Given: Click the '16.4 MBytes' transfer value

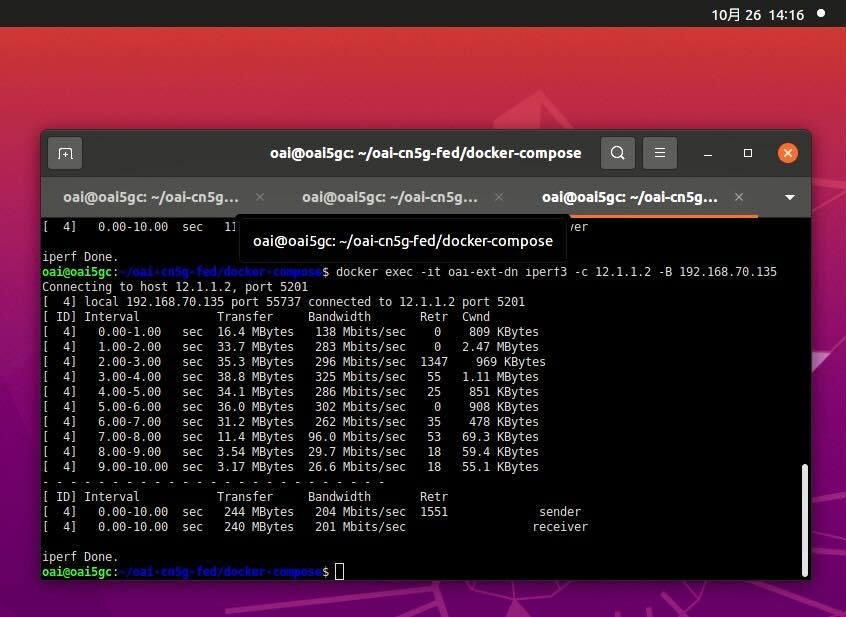Looking at the screenshot, I should [x=255, y=332].
